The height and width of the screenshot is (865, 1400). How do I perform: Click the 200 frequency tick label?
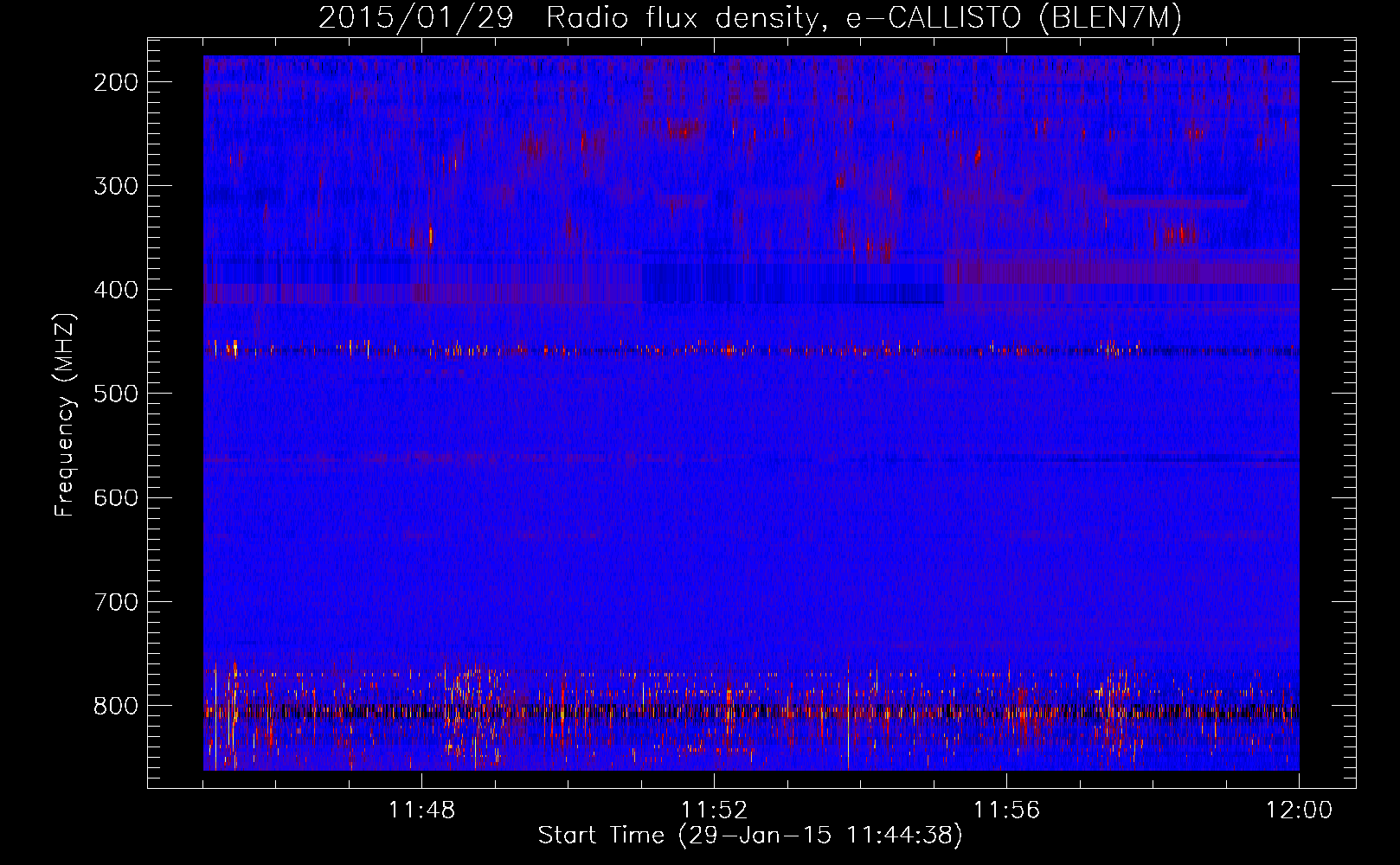(x=116, y=82)
